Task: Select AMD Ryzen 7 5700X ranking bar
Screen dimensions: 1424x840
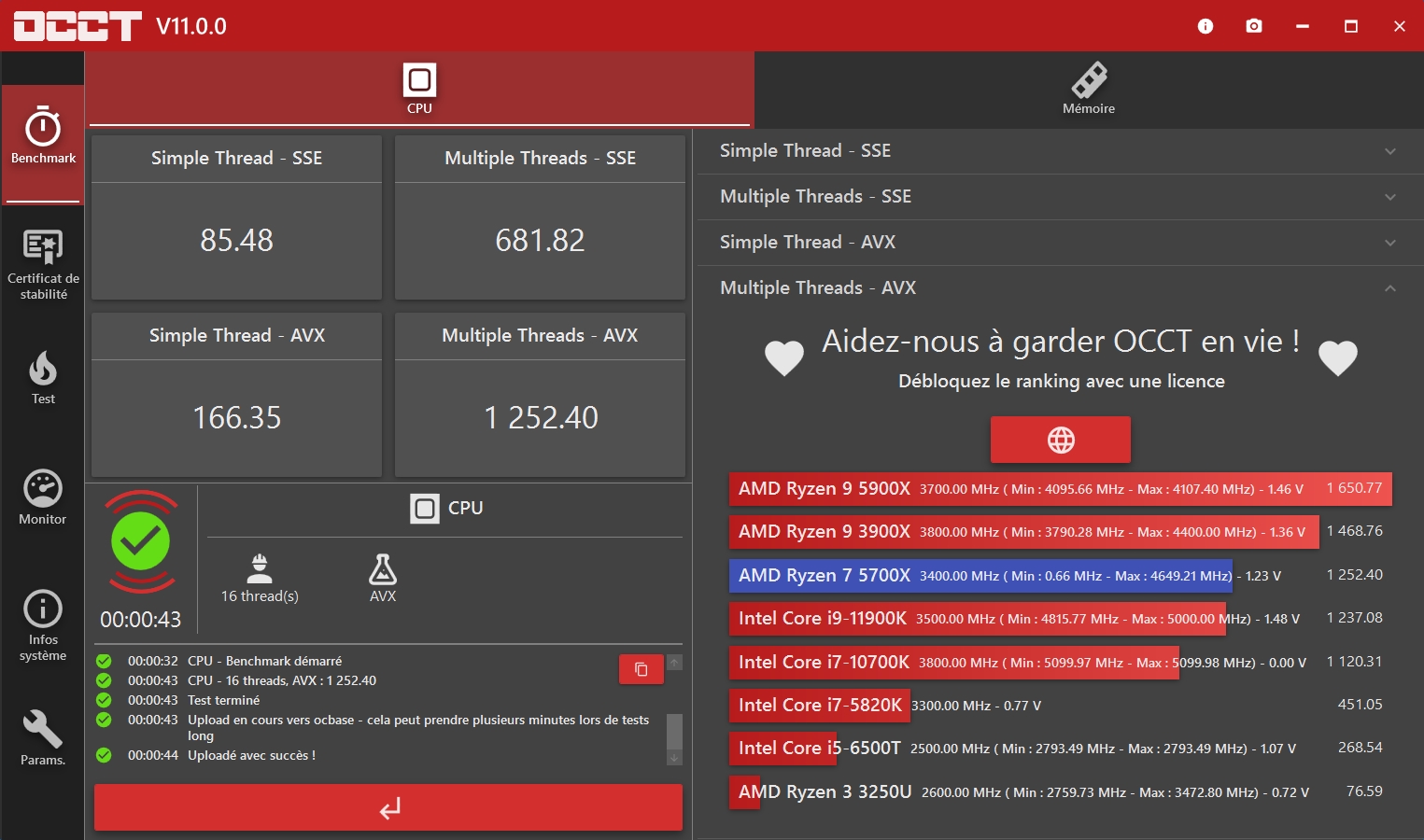Action: (980, 576)
